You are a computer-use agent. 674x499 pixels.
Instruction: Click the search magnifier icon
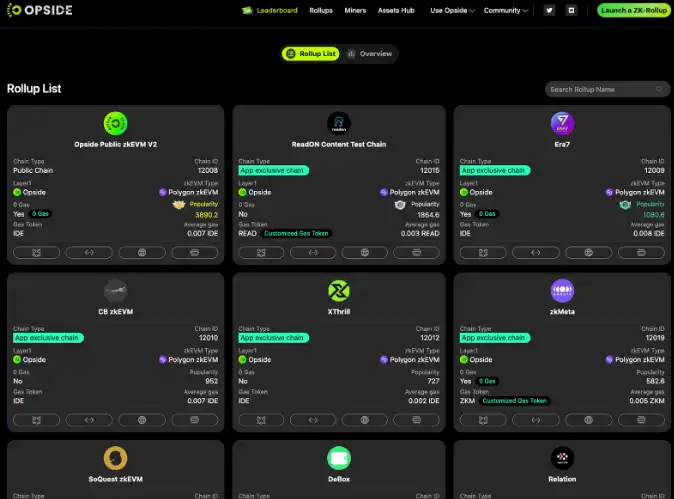[x=659, y=89]
